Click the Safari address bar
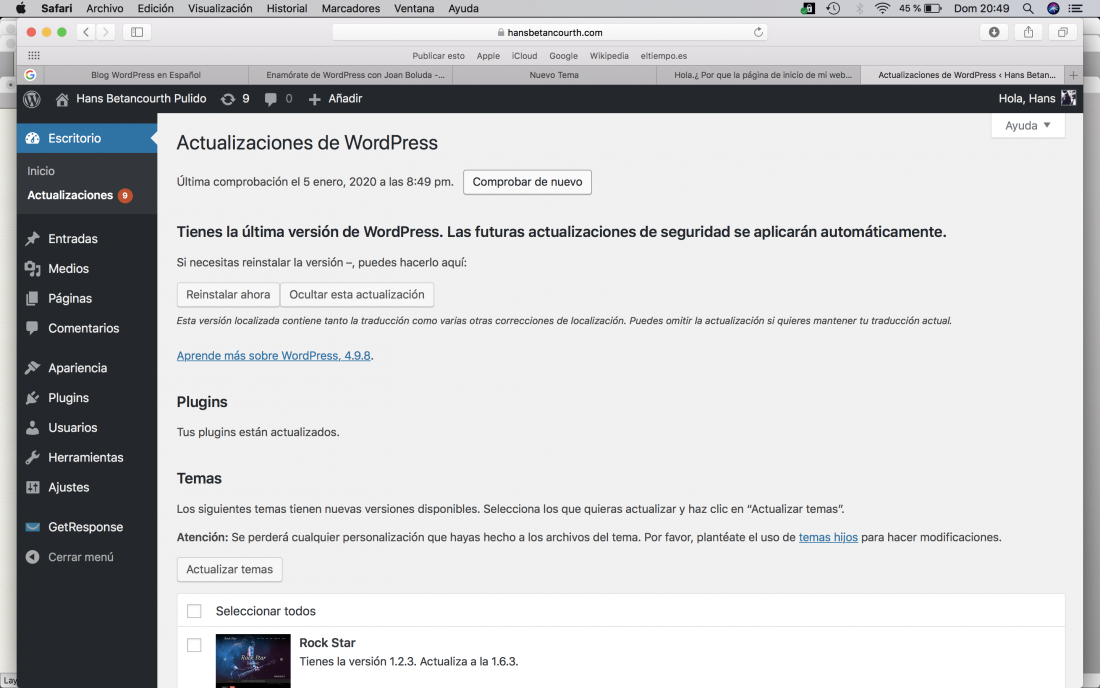Image resolution: width=1100 pixels, height=688 pixels. pos(549,32)
